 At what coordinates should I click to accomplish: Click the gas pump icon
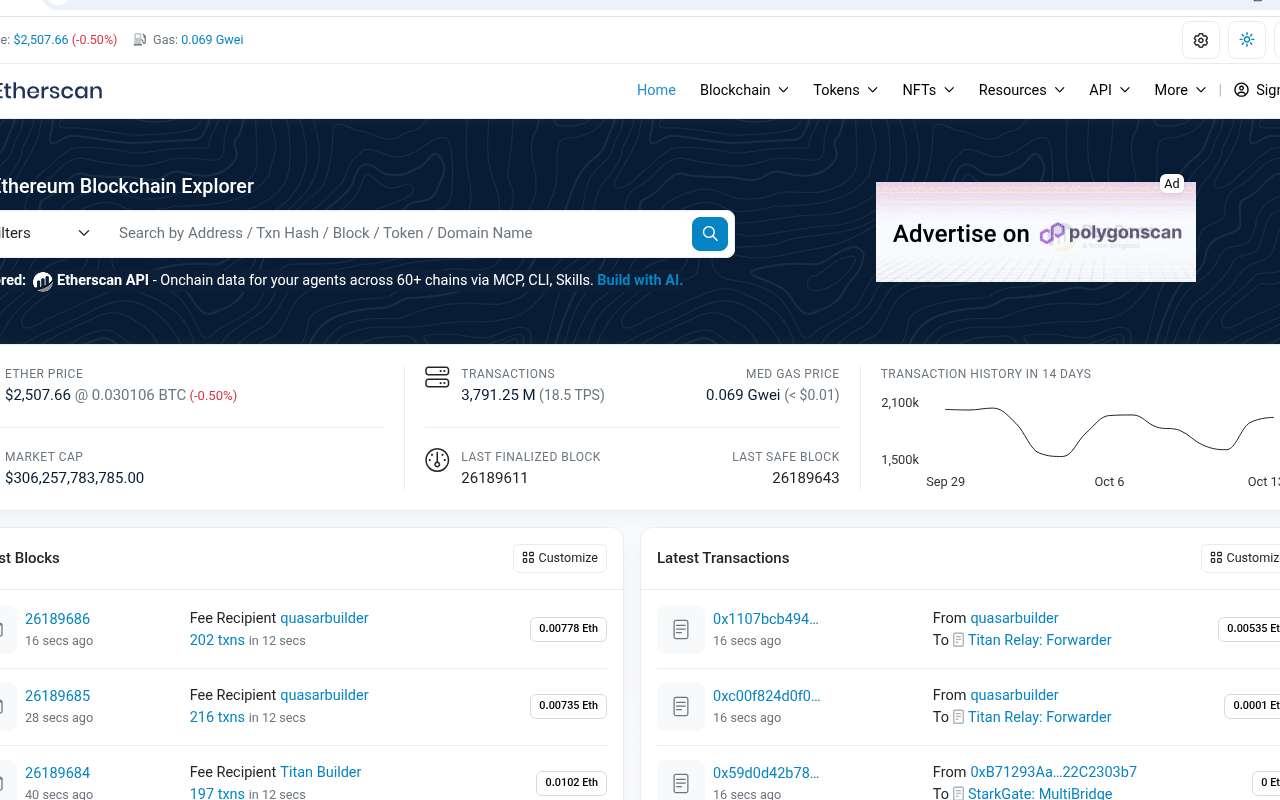coord(140,40)
